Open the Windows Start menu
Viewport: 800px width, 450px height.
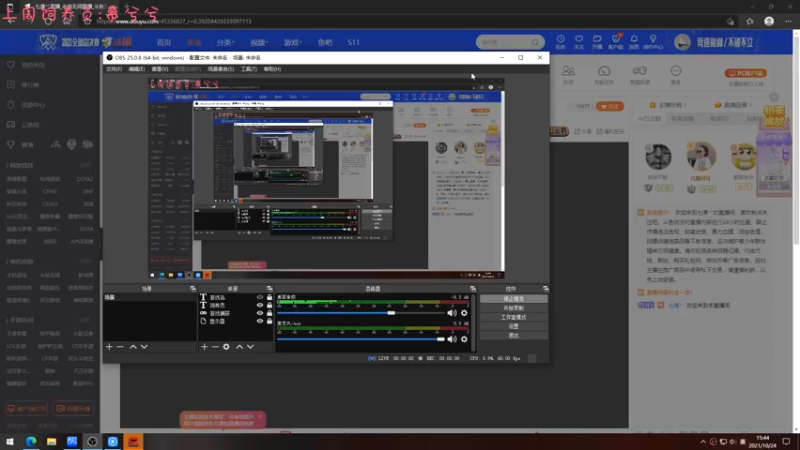[x=9, y=441]
